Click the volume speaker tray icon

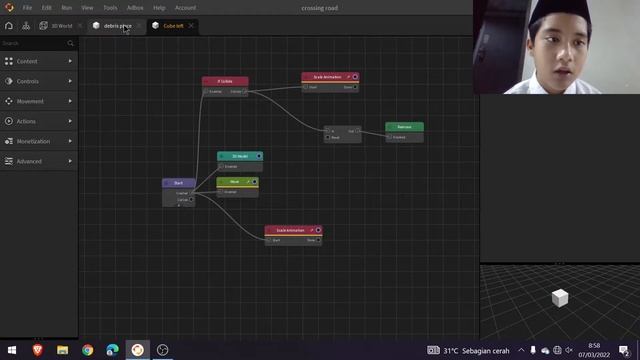click(x=569, y=350)
